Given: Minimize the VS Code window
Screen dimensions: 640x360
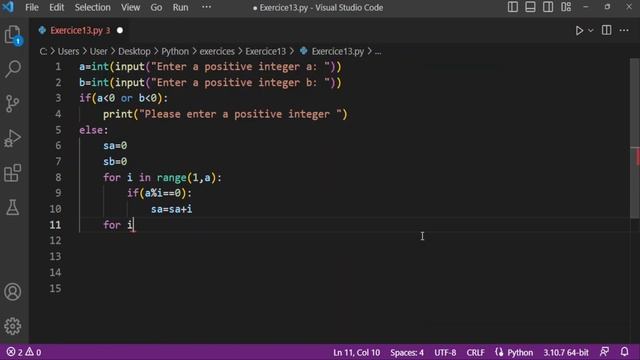Looking at the screenshot, I should pos(586,7).
